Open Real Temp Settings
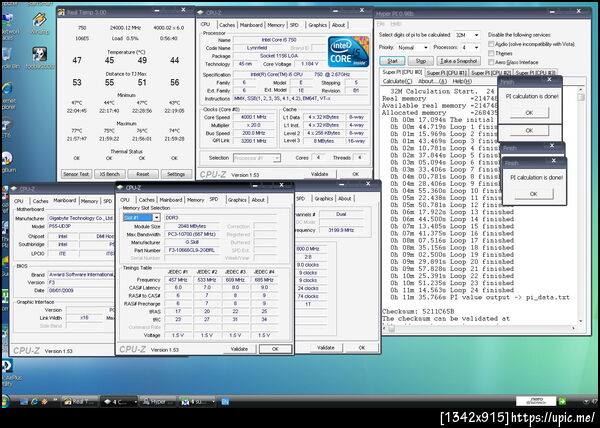 coord(176,174)
